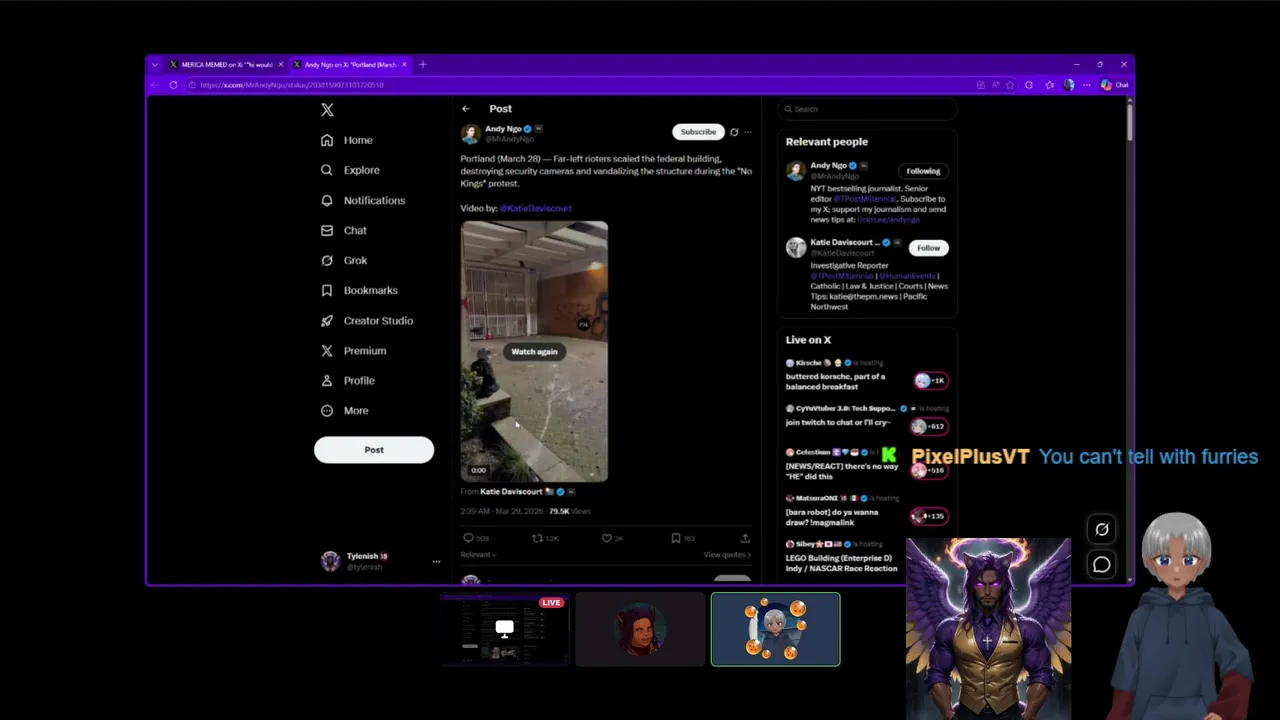Open Grok from the sidebar
Image resolution: width=1280 pixels, height=720 pixels.
344,260
